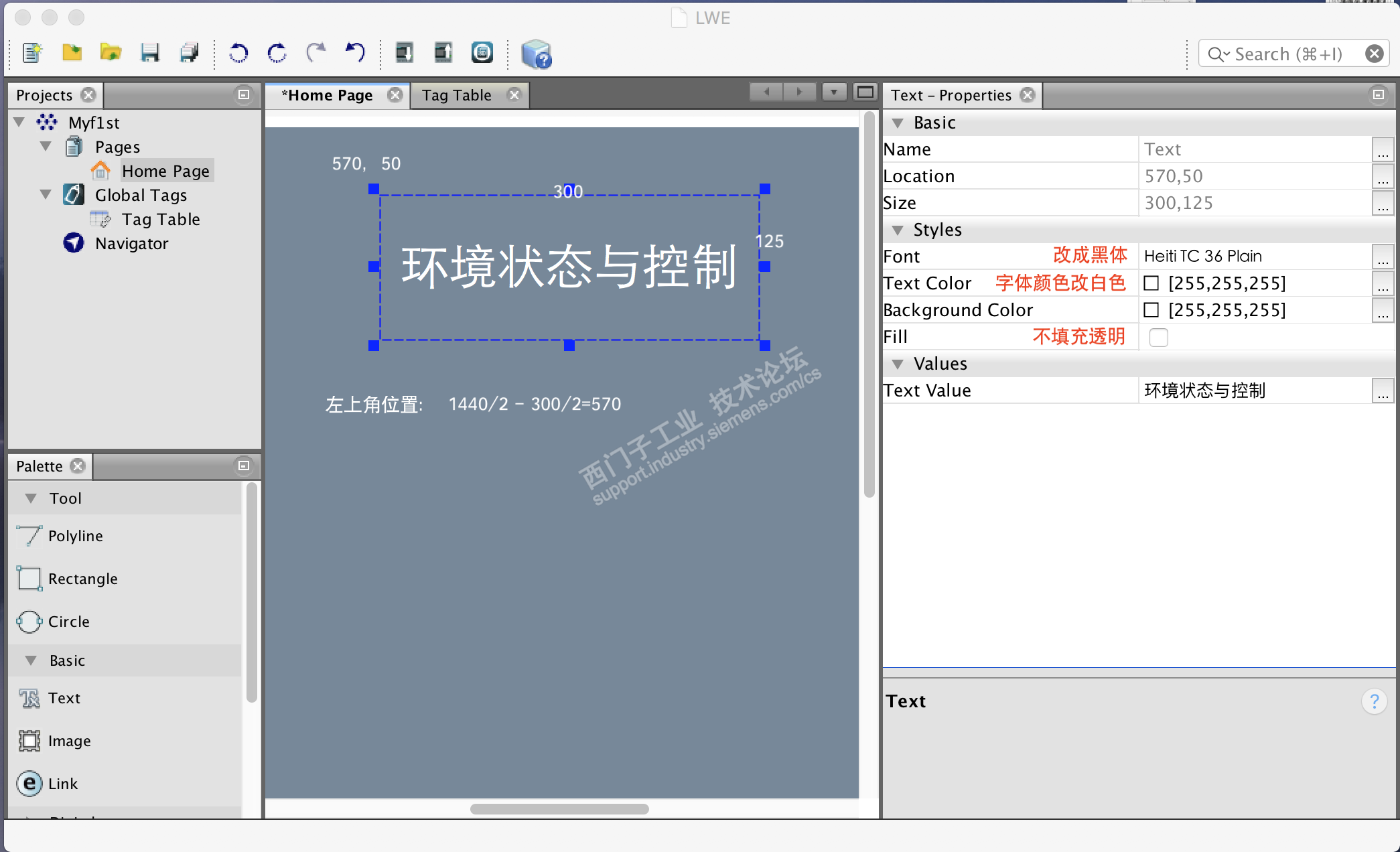
Task: Click the download to device icon
Action: coord(404,53)
